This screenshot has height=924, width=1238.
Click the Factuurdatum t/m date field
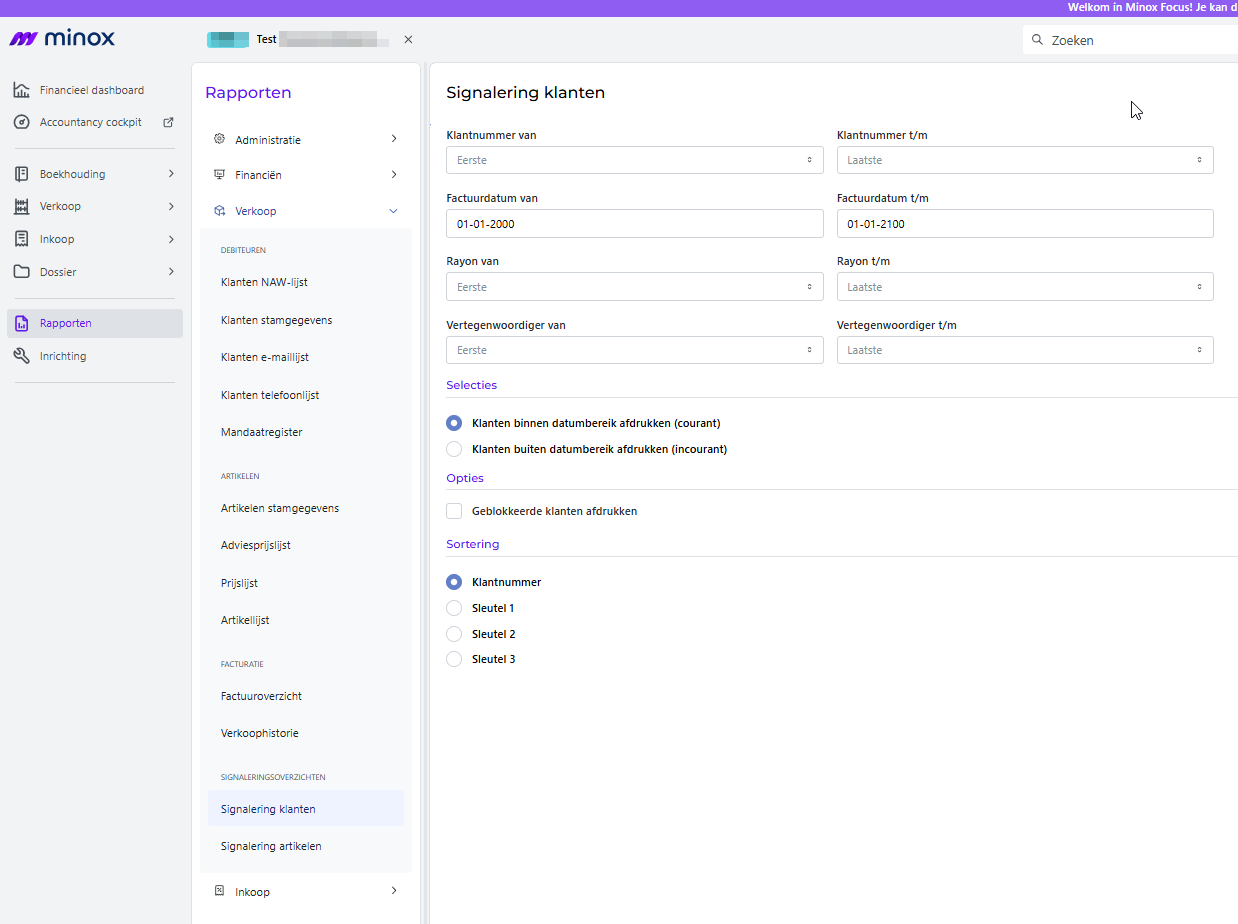pos(1025,224)
